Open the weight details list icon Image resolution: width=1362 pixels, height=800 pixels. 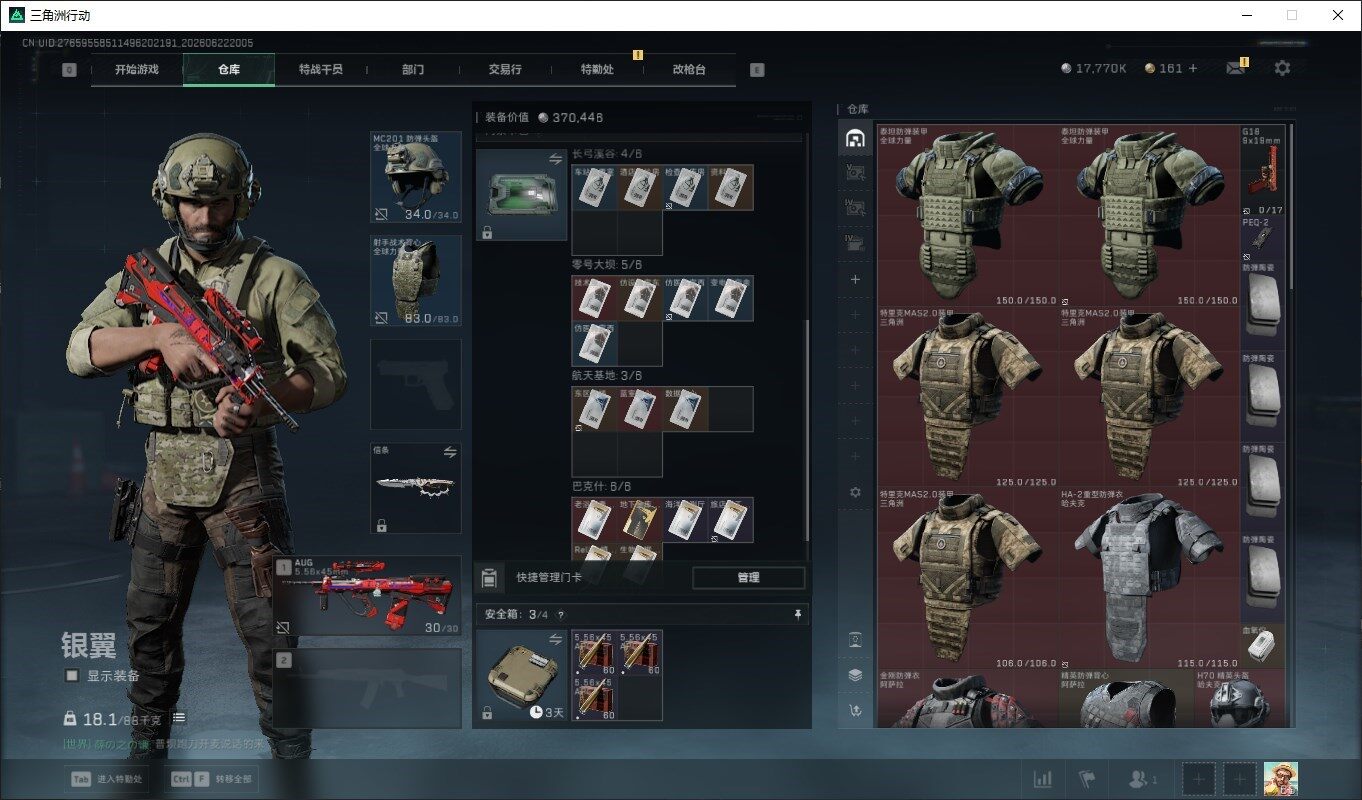coord(179,718)
